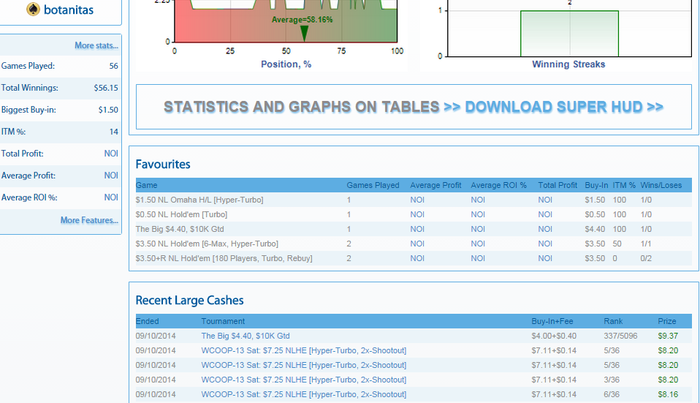The width and height of the screenshot is (700, 403).
Task: Open WCOOP-13 Sat tournament with rank 6/36
Action: [x=304, y=395]
